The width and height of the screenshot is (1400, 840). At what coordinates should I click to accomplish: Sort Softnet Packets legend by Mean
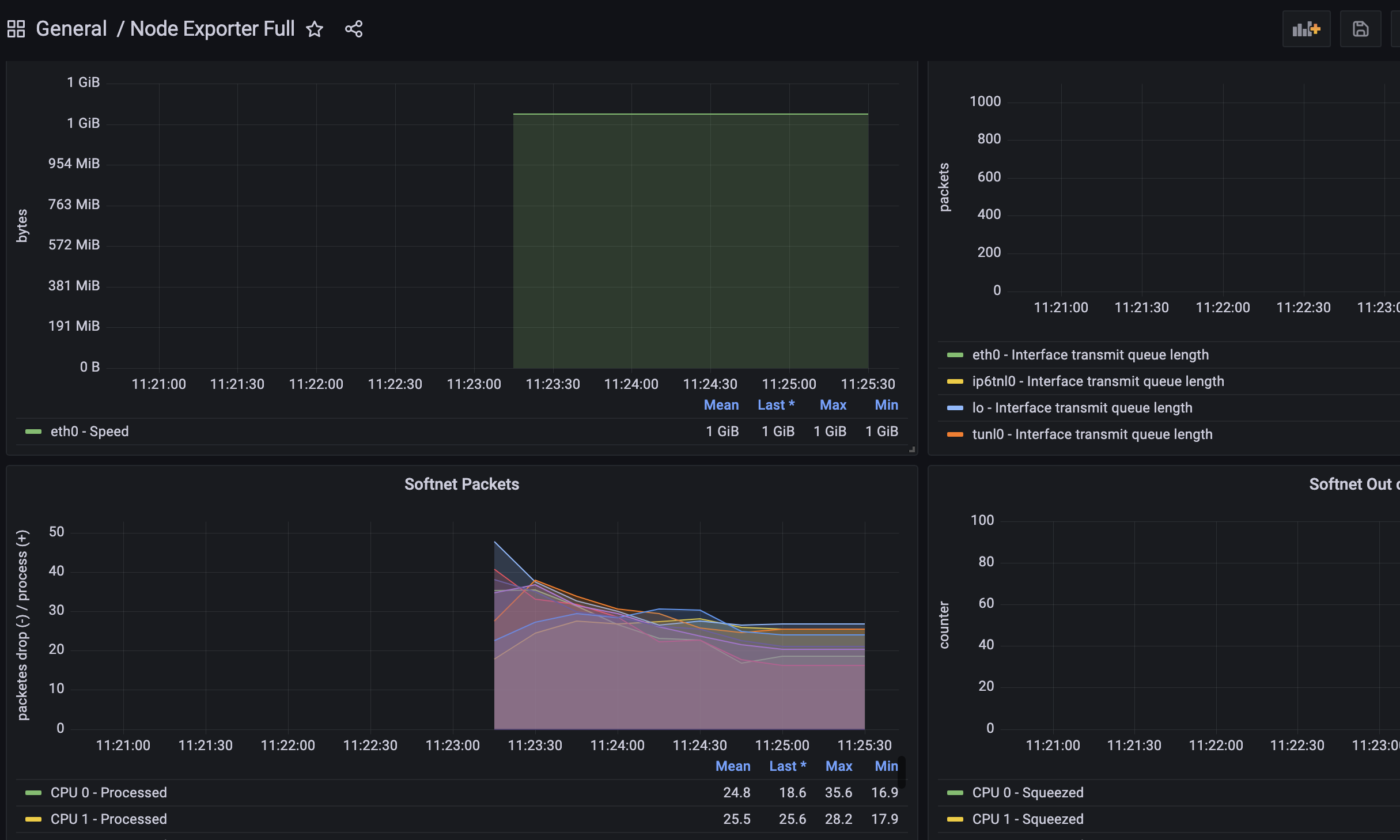pos(733,766)
